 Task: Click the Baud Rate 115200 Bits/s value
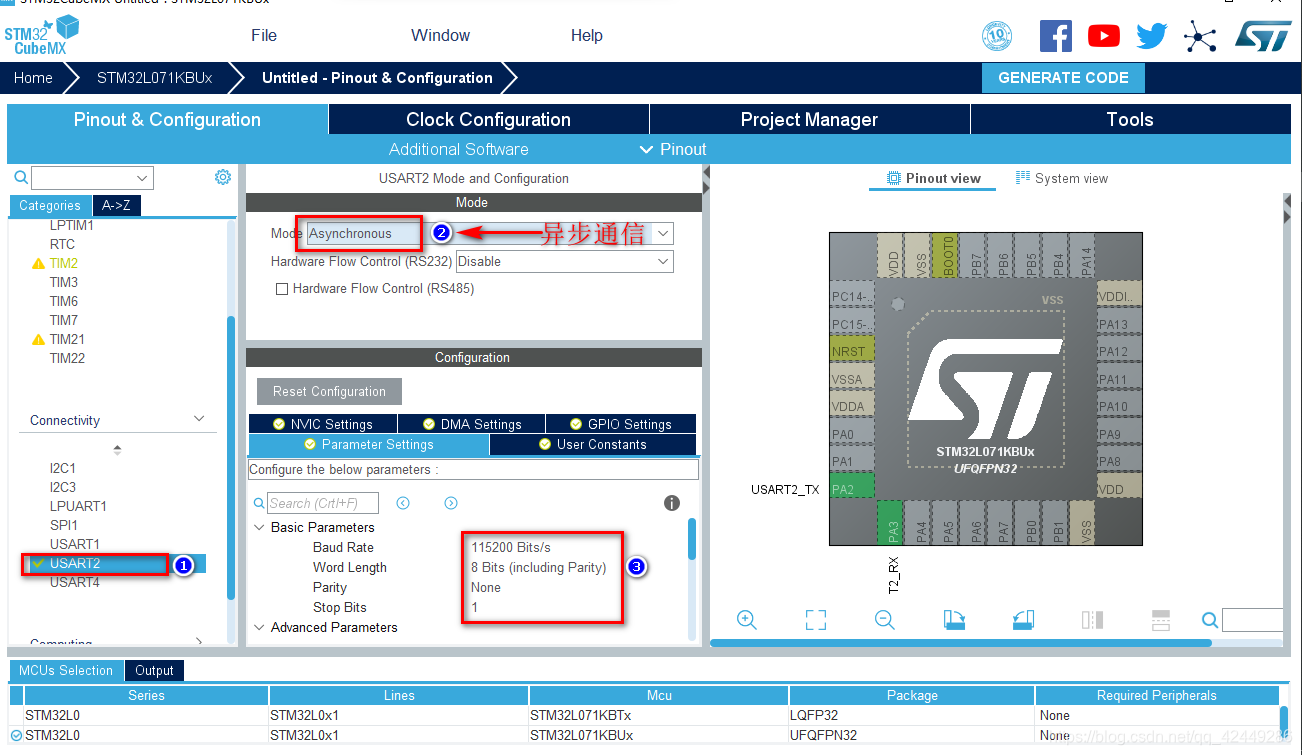pos(511,547)
